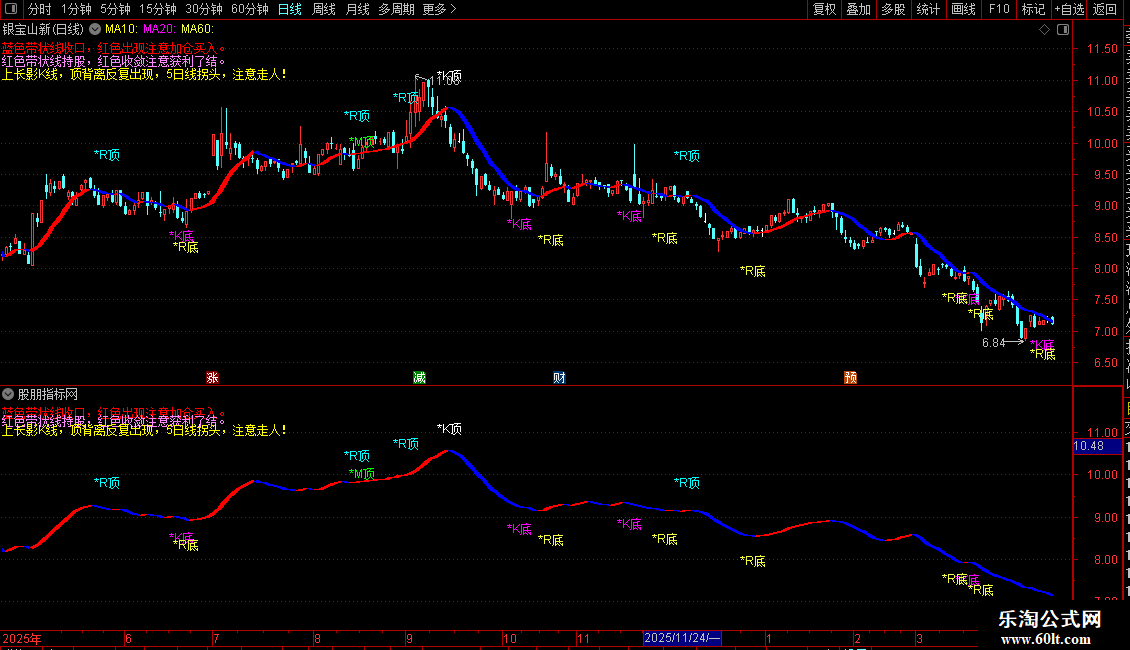Click the highlighted date 2025/11/24 on axis

click(682, 638)
